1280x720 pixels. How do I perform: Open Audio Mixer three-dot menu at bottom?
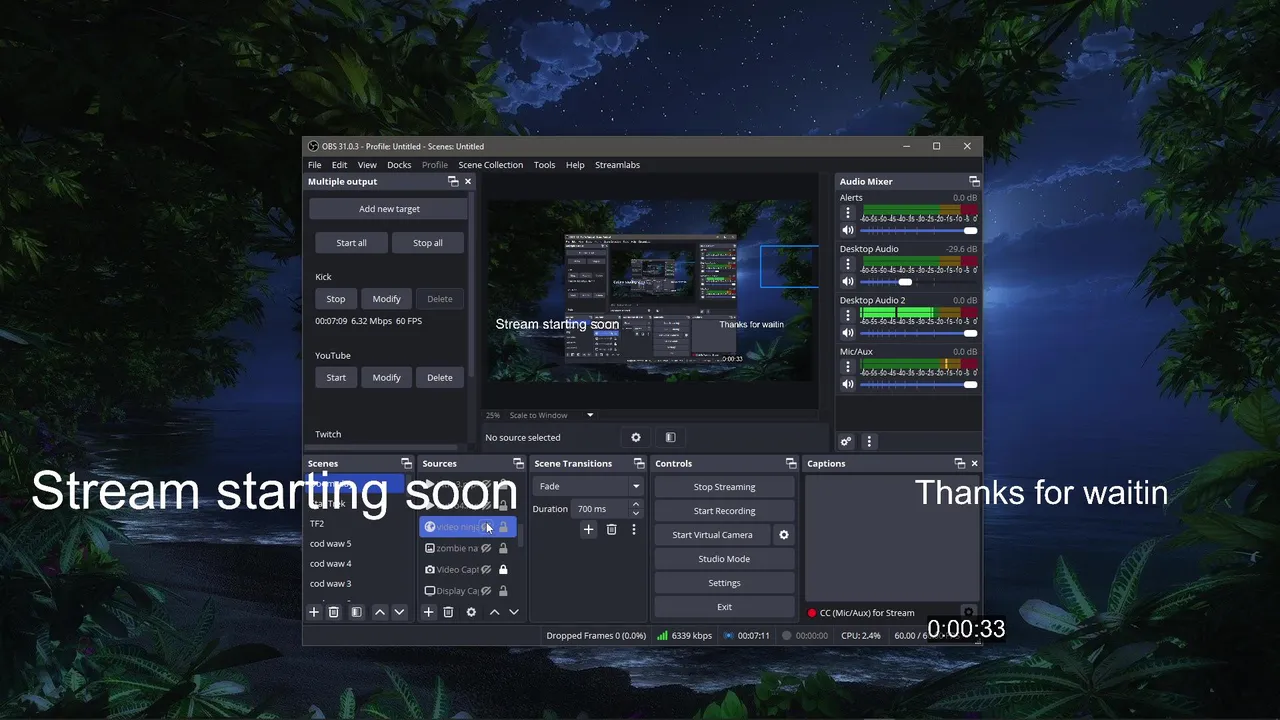point(869,441)
